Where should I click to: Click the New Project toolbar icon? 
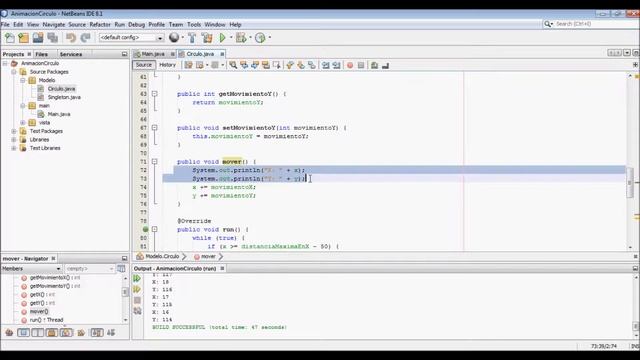[24, 38]
